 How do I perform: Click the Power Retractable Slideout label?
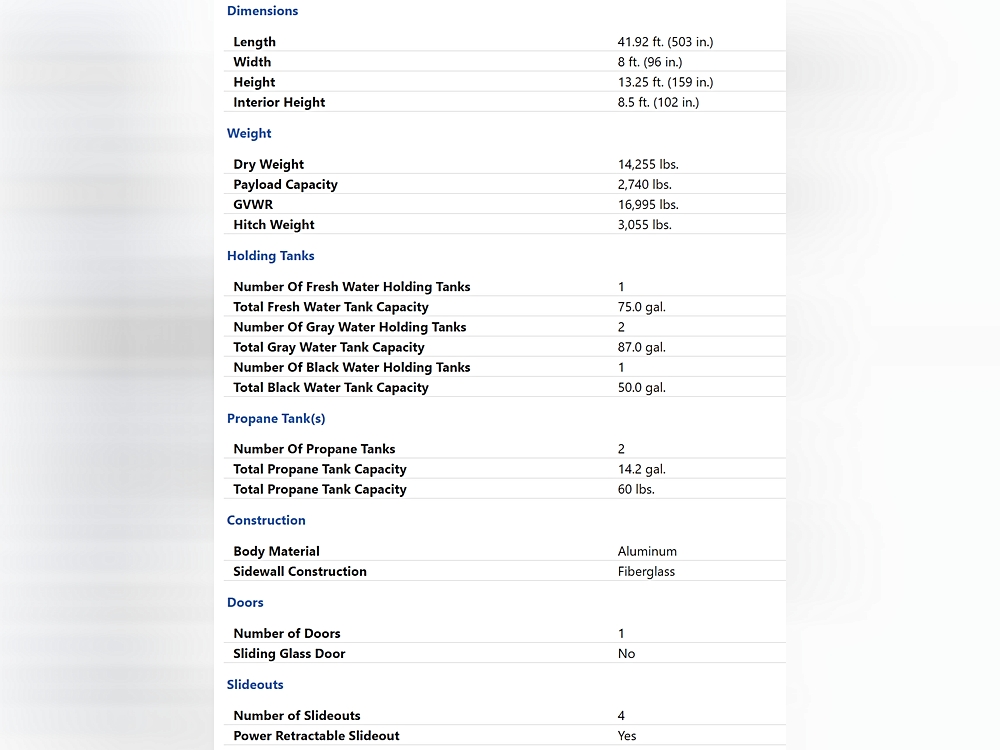316,735
